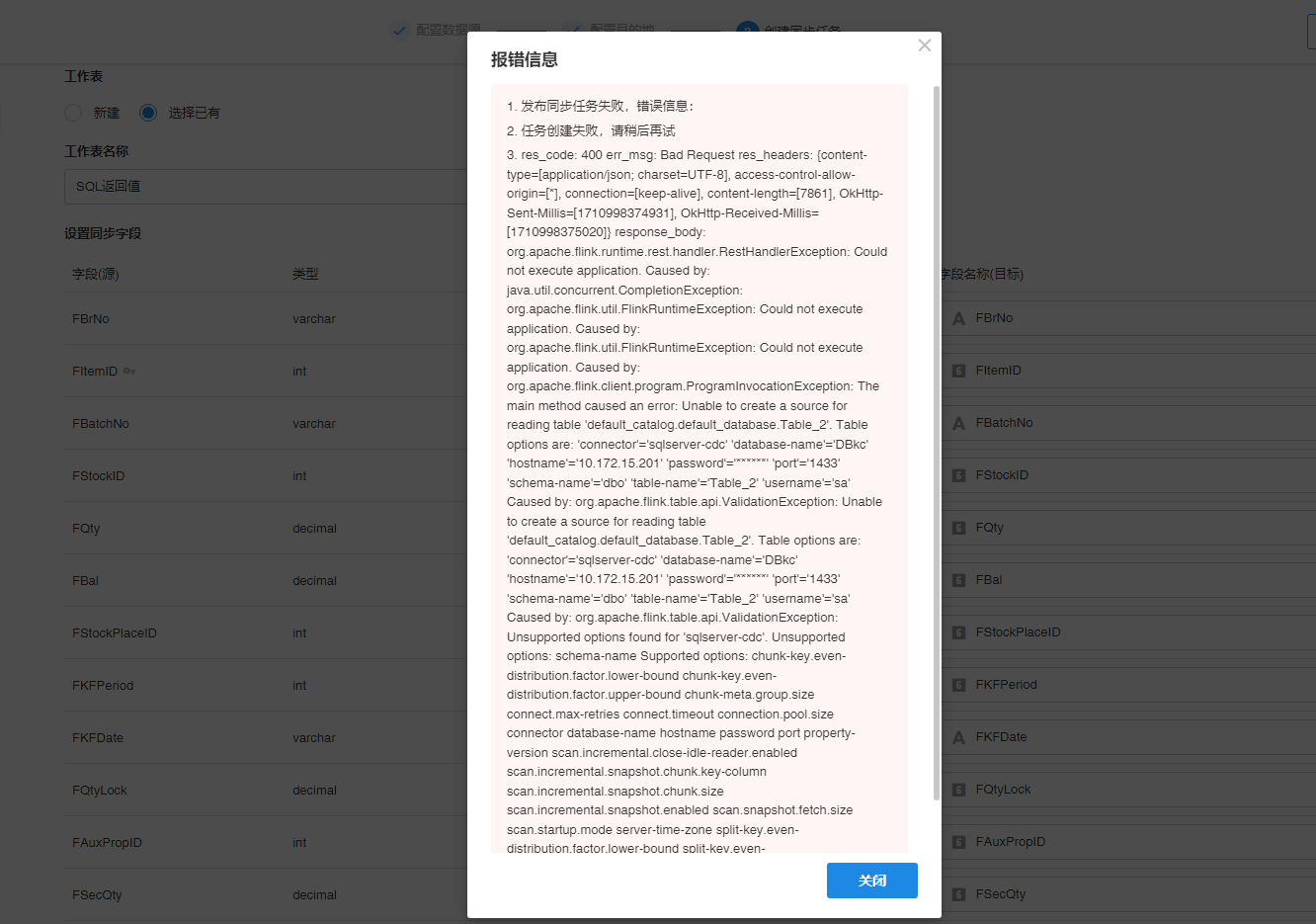Click the FQtyLock source field row
Viewport: 1316px width, 924px height.
point(266,790)
